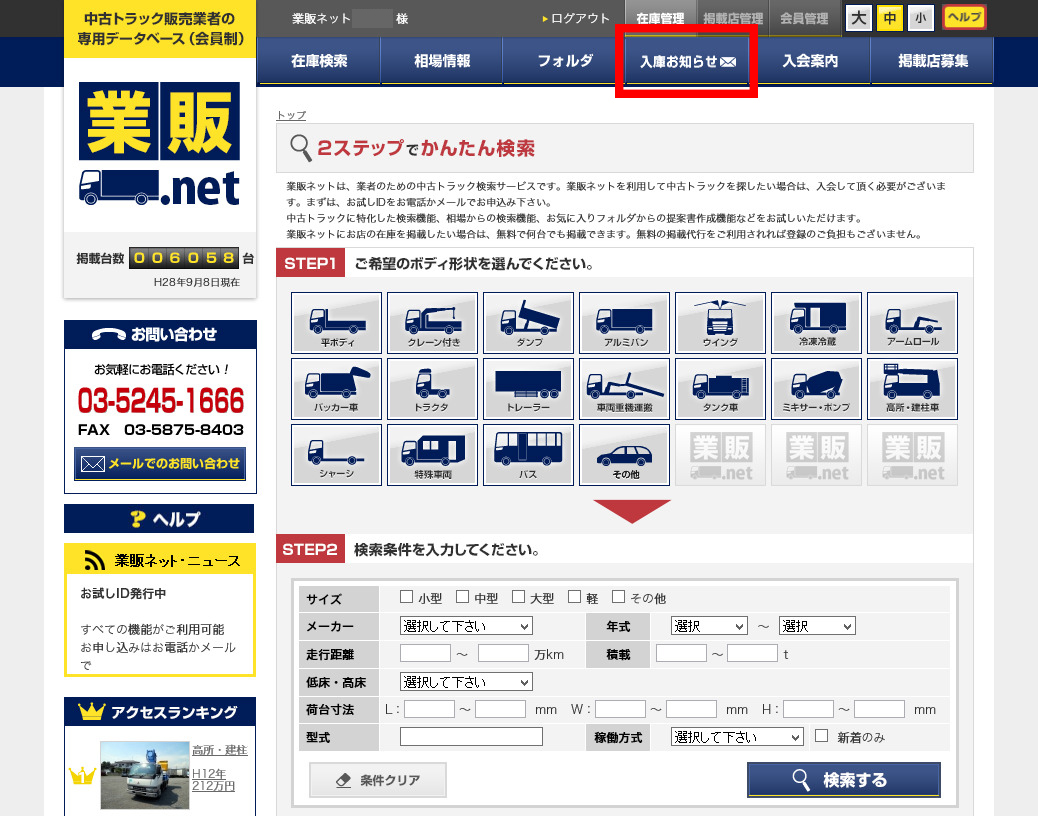1038x816 pixels.
Task: Switch to the フォルダ tab
Action: tap(565, 61)
